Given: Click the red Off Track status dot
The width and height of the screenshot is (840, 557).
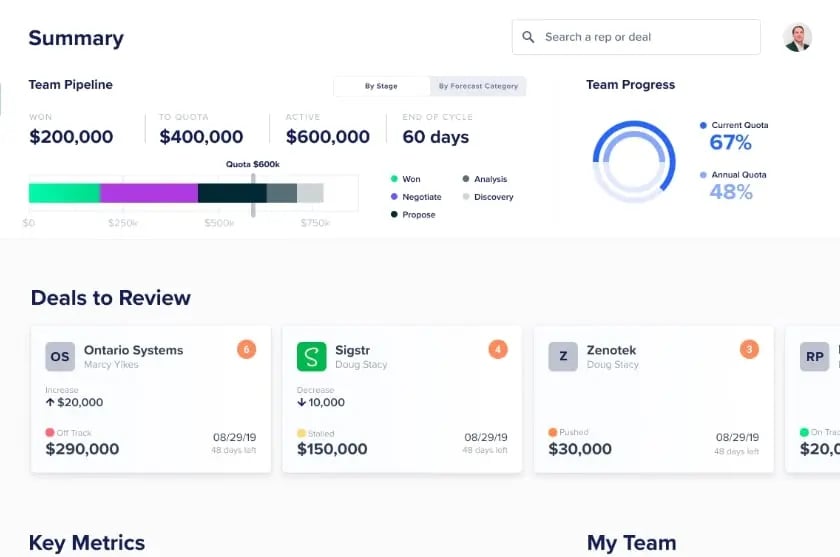Looking at the screenshot, I should tap(50, 432).
